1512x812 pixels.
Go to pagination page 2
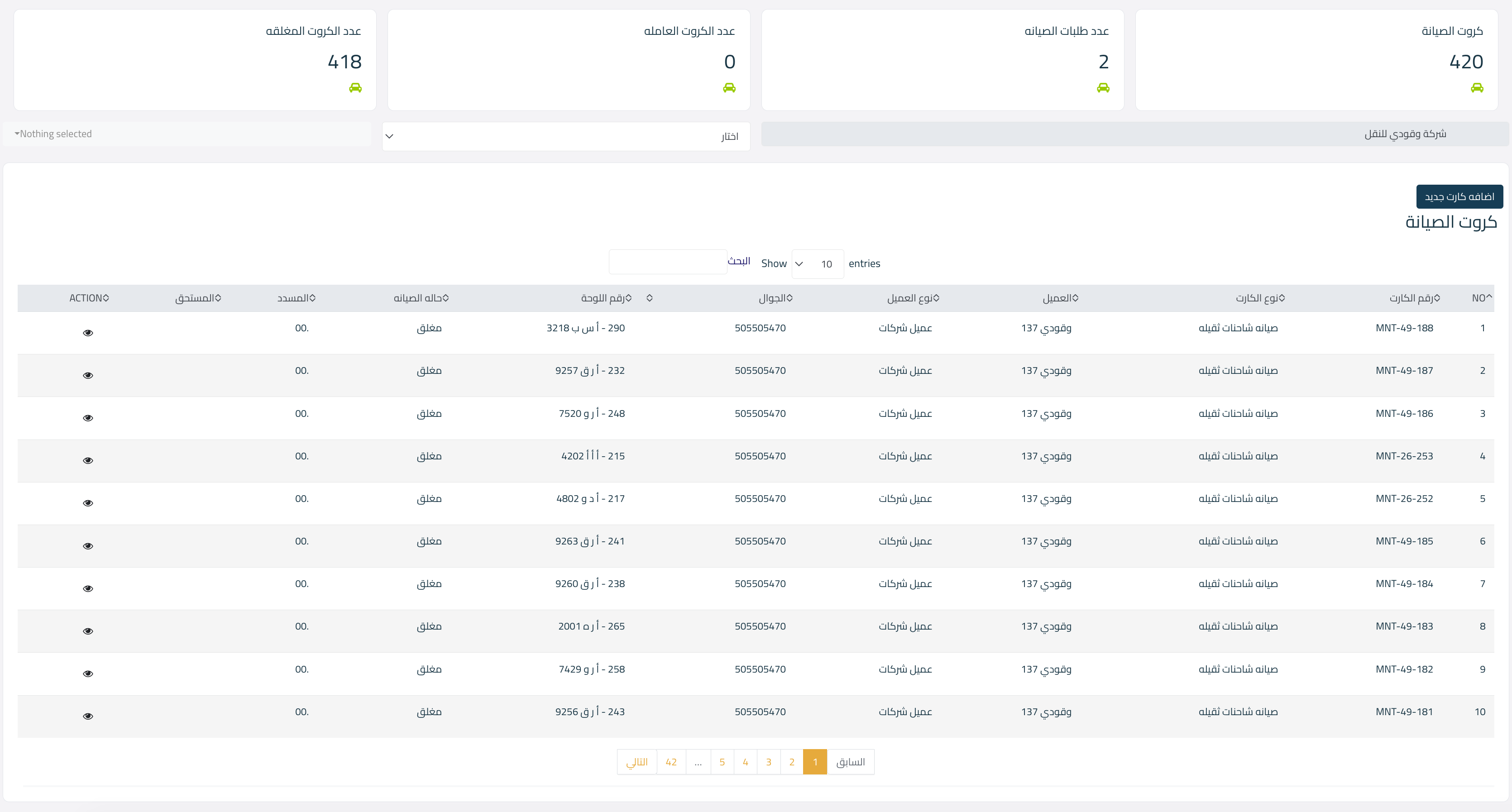pos(791,762)
